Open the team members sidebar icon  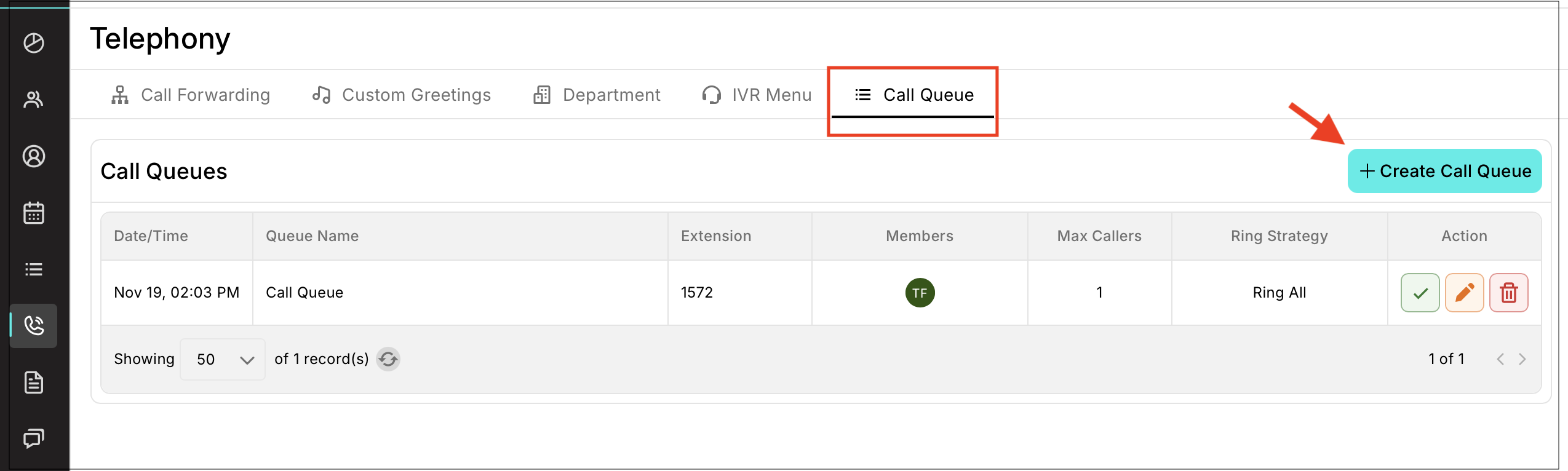pos(34,100)
